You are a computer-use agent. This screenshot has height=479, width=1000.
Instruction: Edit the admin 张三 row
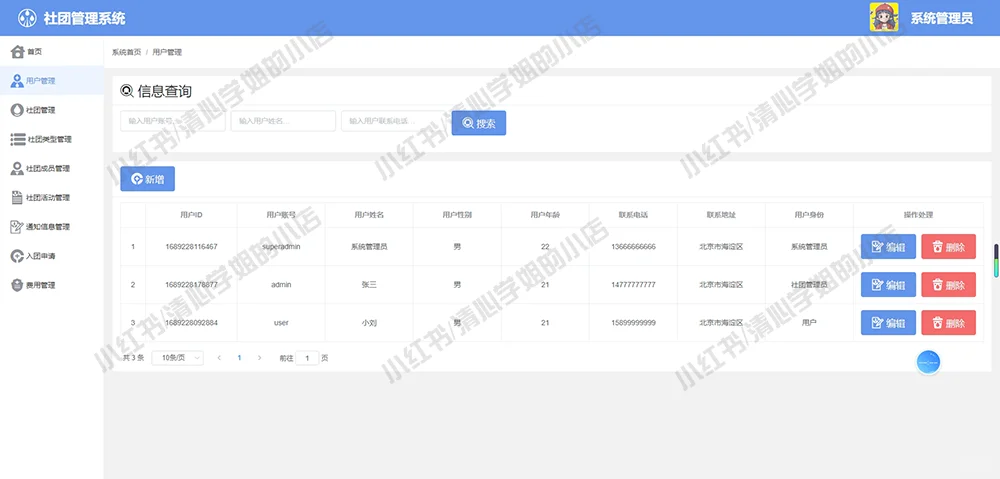click(888, 284)
